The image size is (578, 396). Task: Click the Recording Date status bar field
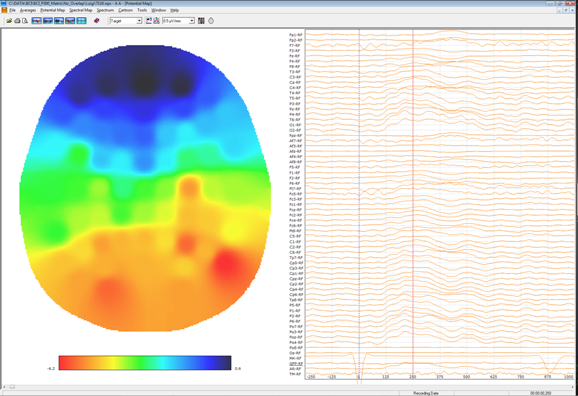click(426, 393)
